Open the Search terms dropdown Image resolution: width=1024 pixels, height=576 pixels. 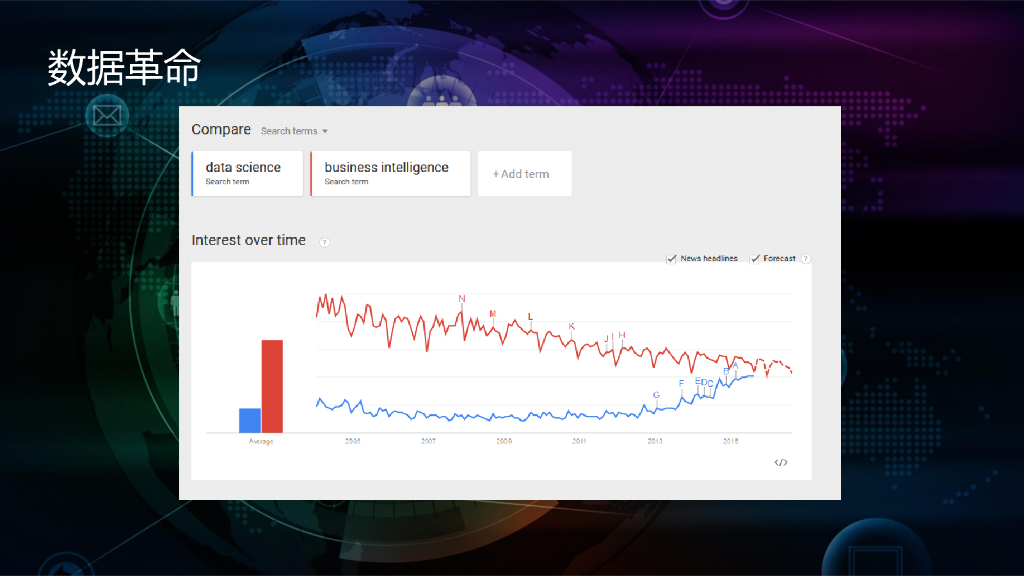point(295,131)
